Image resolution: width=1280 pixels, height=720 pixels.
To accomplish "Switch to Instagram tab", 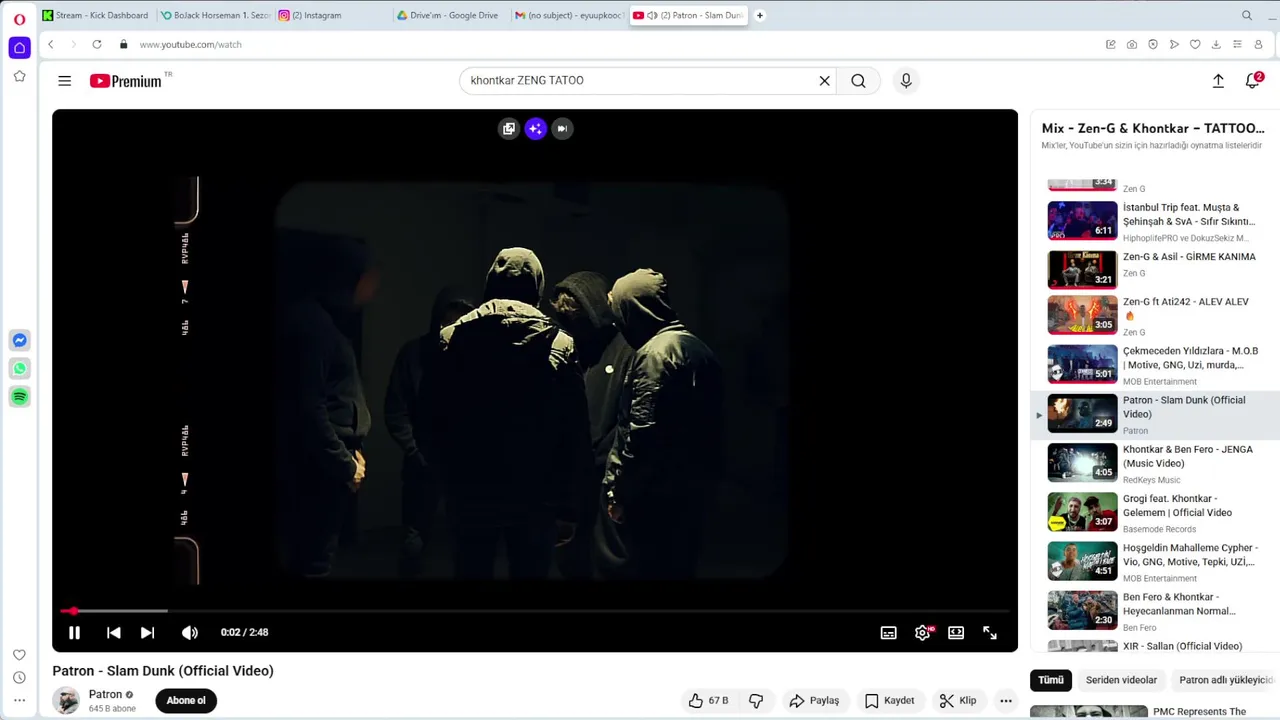I will (x=332, y=15).
